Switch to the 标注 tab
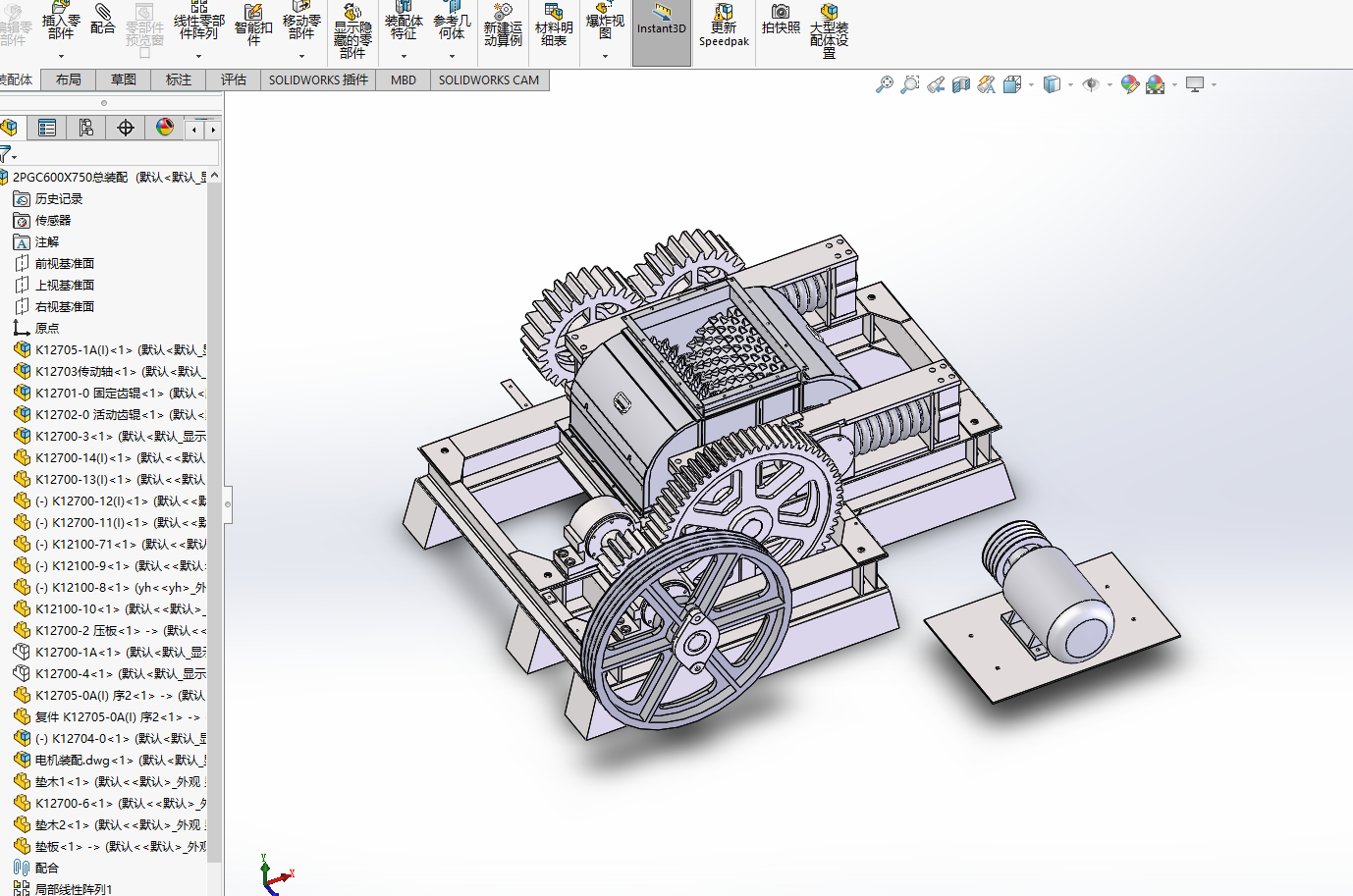 179,79
